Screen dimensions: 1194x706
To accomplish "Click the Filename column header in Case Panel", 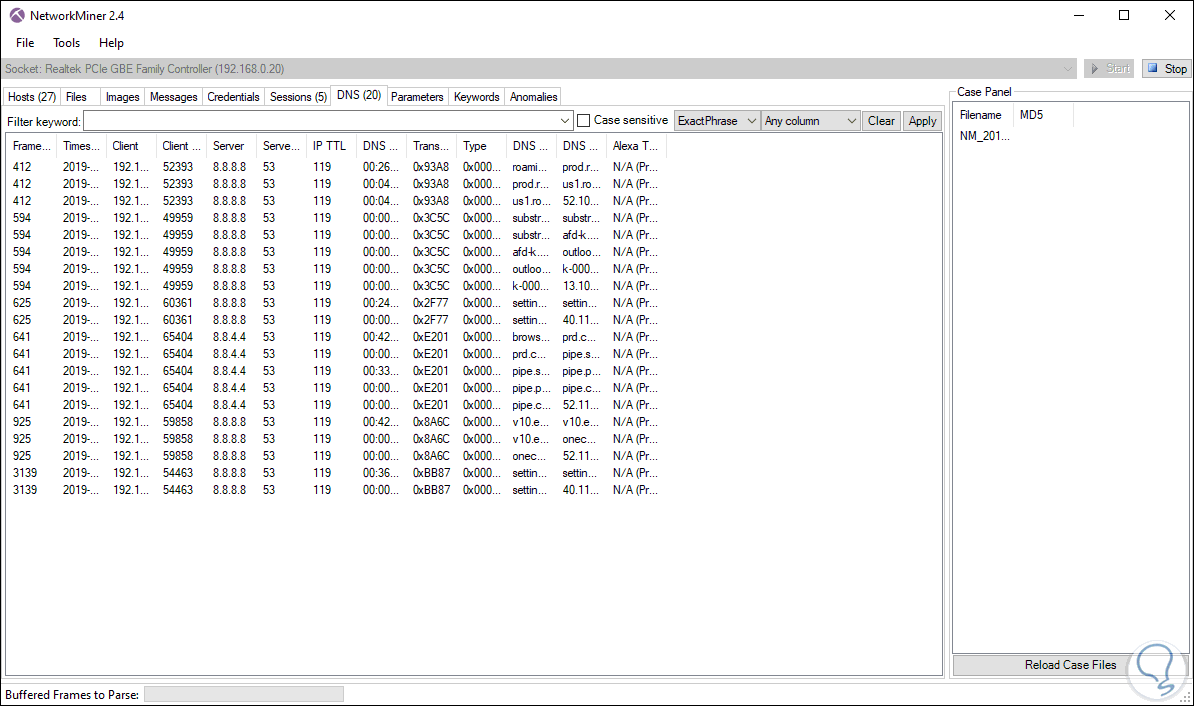I will pyautogui.click(x=980, y=115).
